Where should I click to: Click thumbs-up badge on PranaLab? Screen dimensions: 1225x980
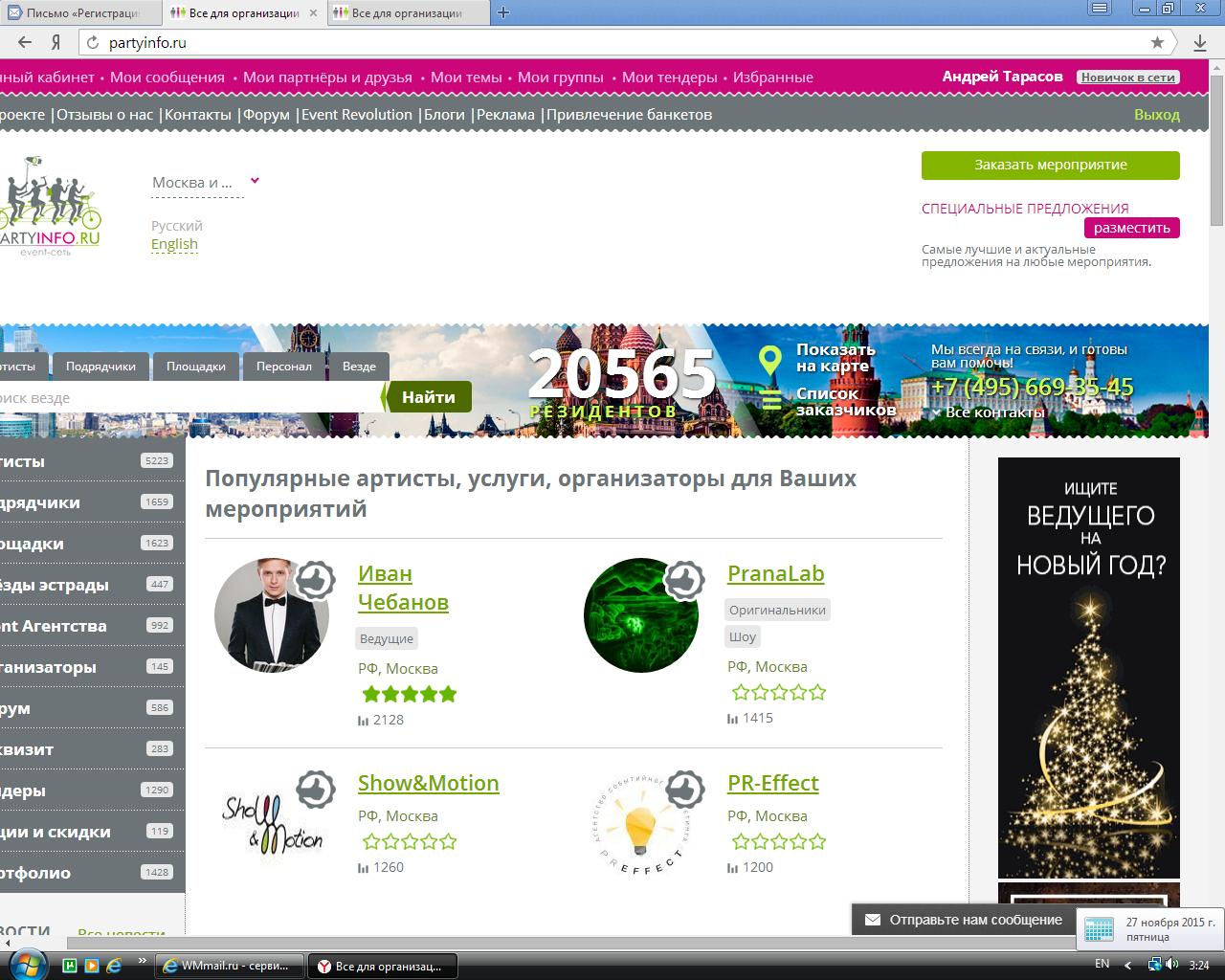(683, 580)
